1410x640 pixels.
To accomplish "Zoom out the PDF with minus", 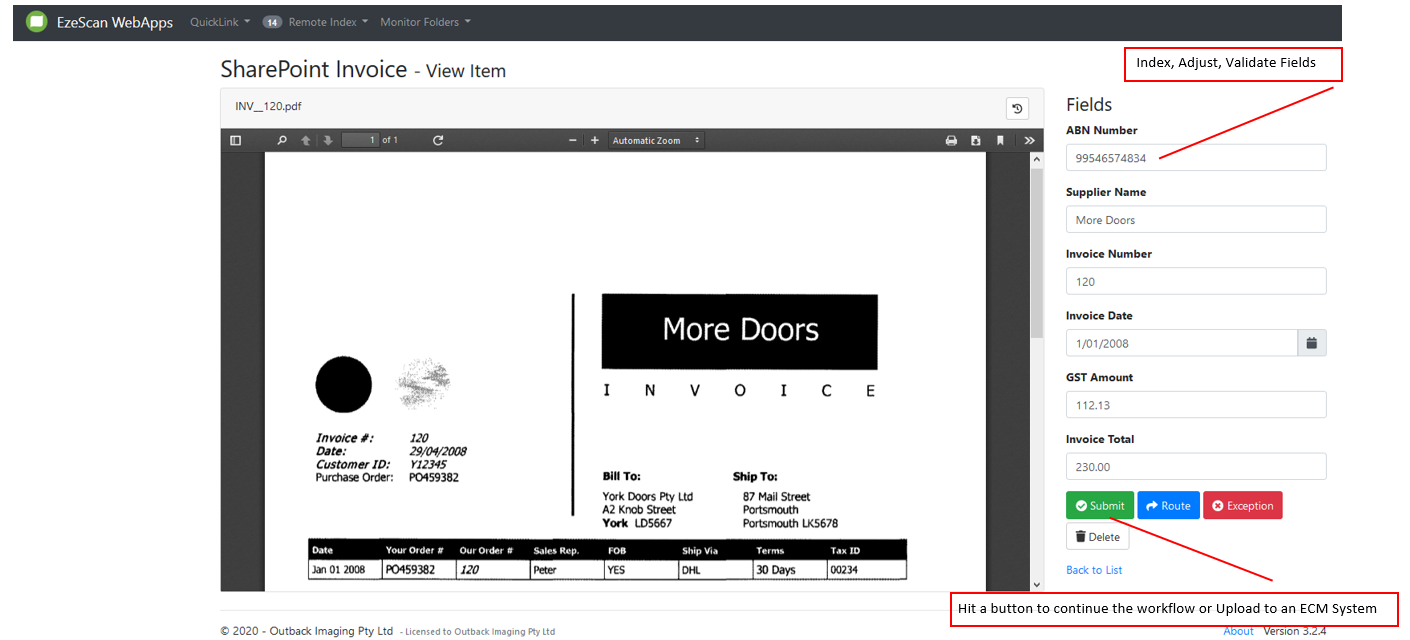I will (573, 141).
